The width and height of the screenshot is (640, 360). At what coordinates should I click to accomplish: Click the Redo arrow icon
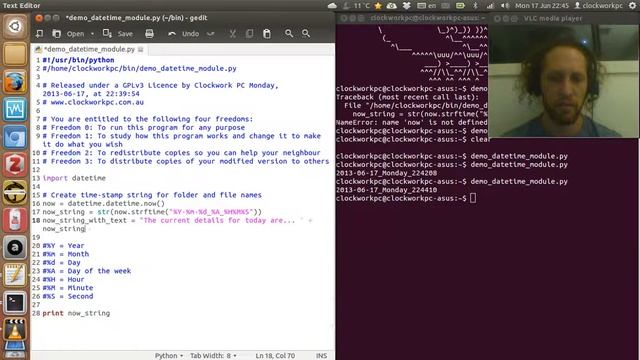(210, 33)
